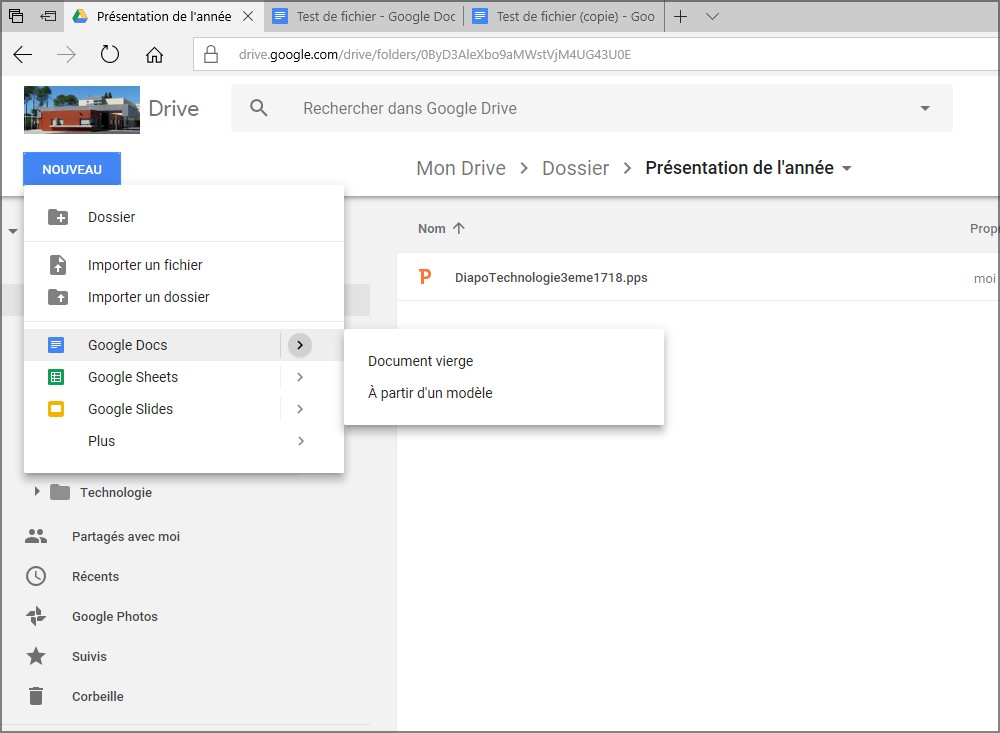This screenshot has height=733, width=1000.
Task: Choose À partir d'un modèle
Action: [504, 393]
